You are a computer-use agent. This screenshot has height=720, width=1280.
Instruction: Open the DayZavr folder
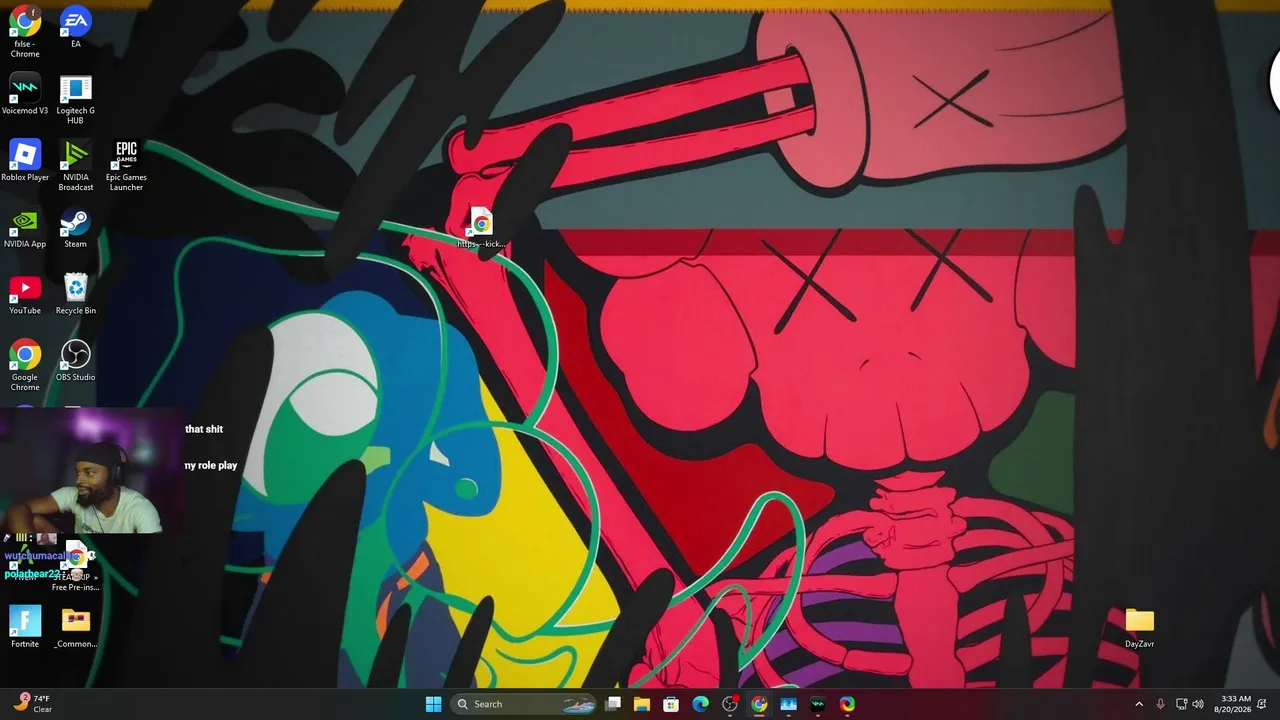coord(1139,627)
